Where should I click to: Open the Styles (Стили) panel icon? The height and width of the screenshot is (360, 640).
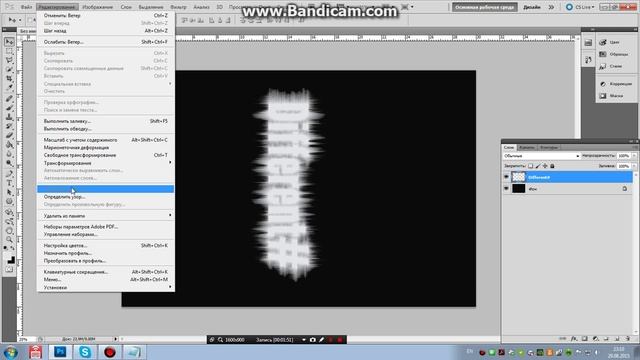tap(603, 66)
